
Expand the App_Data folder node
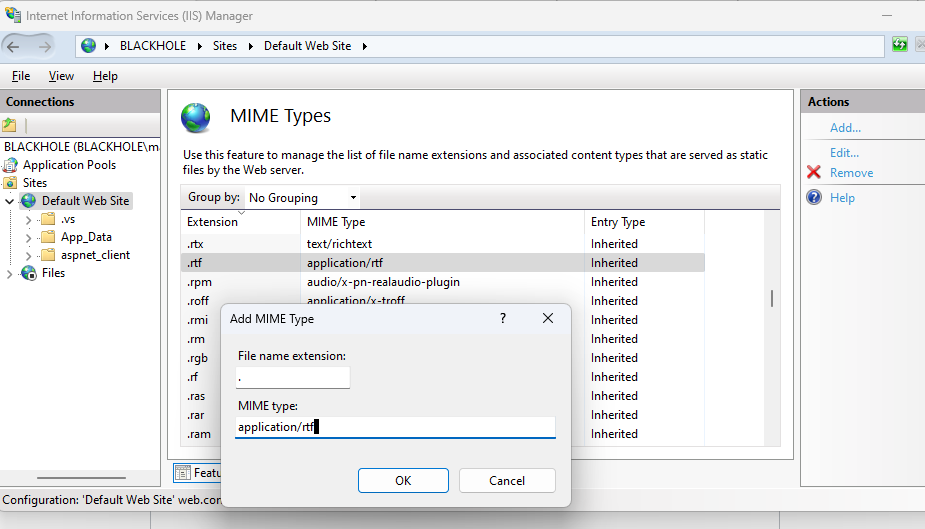click(x=28, y=238)
